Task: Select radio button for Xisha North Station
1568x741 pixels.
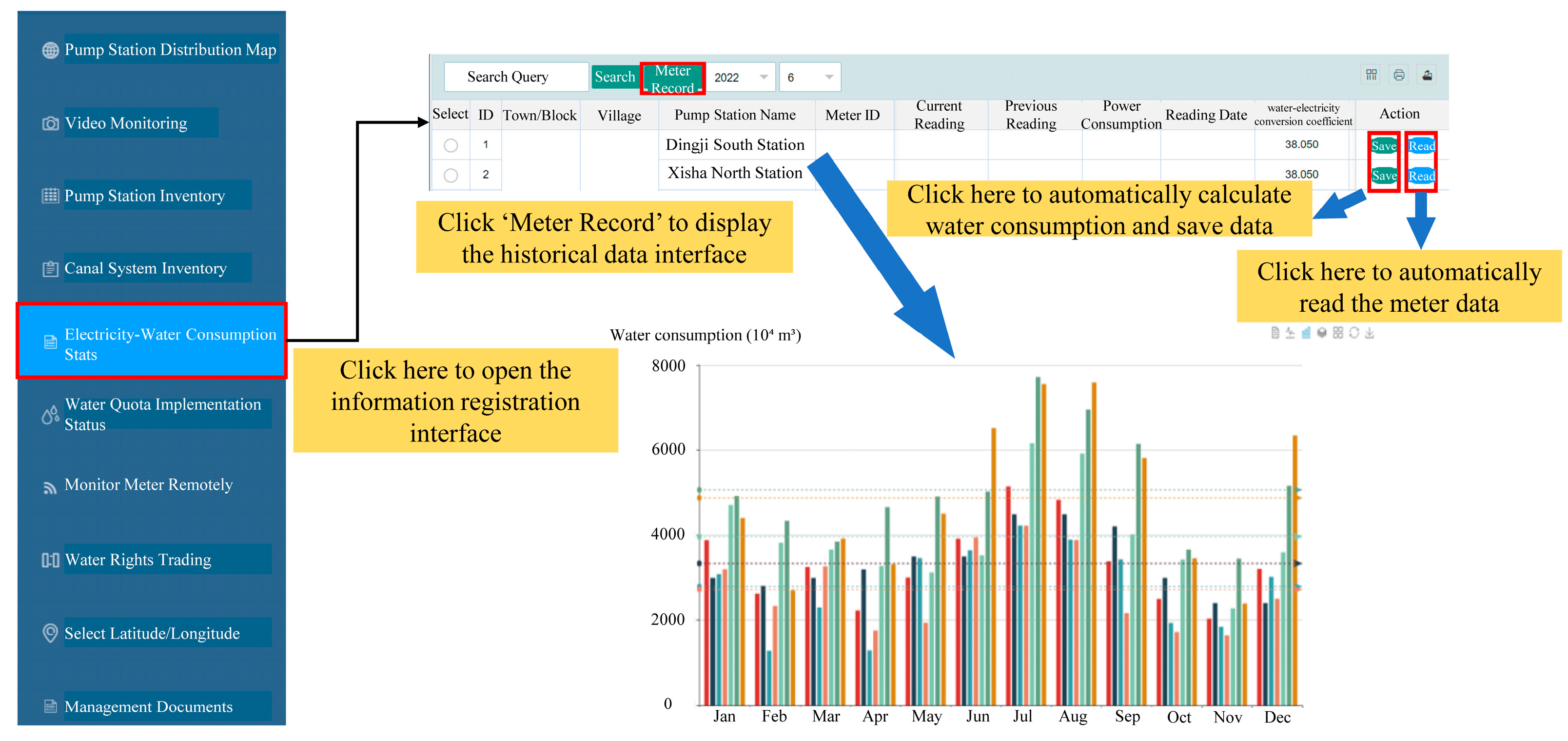Action: [x=451, y=175]
